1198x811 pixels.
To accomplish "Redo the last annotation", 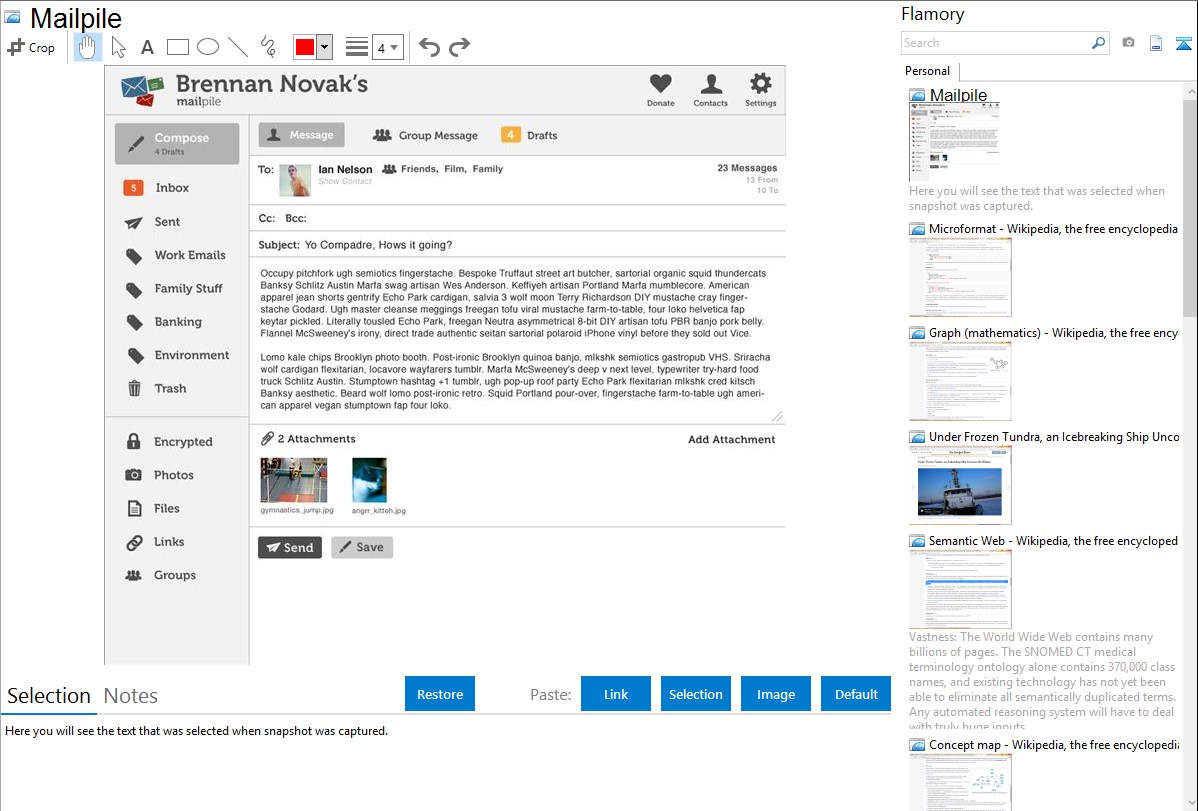I will (x=459, y=47).
